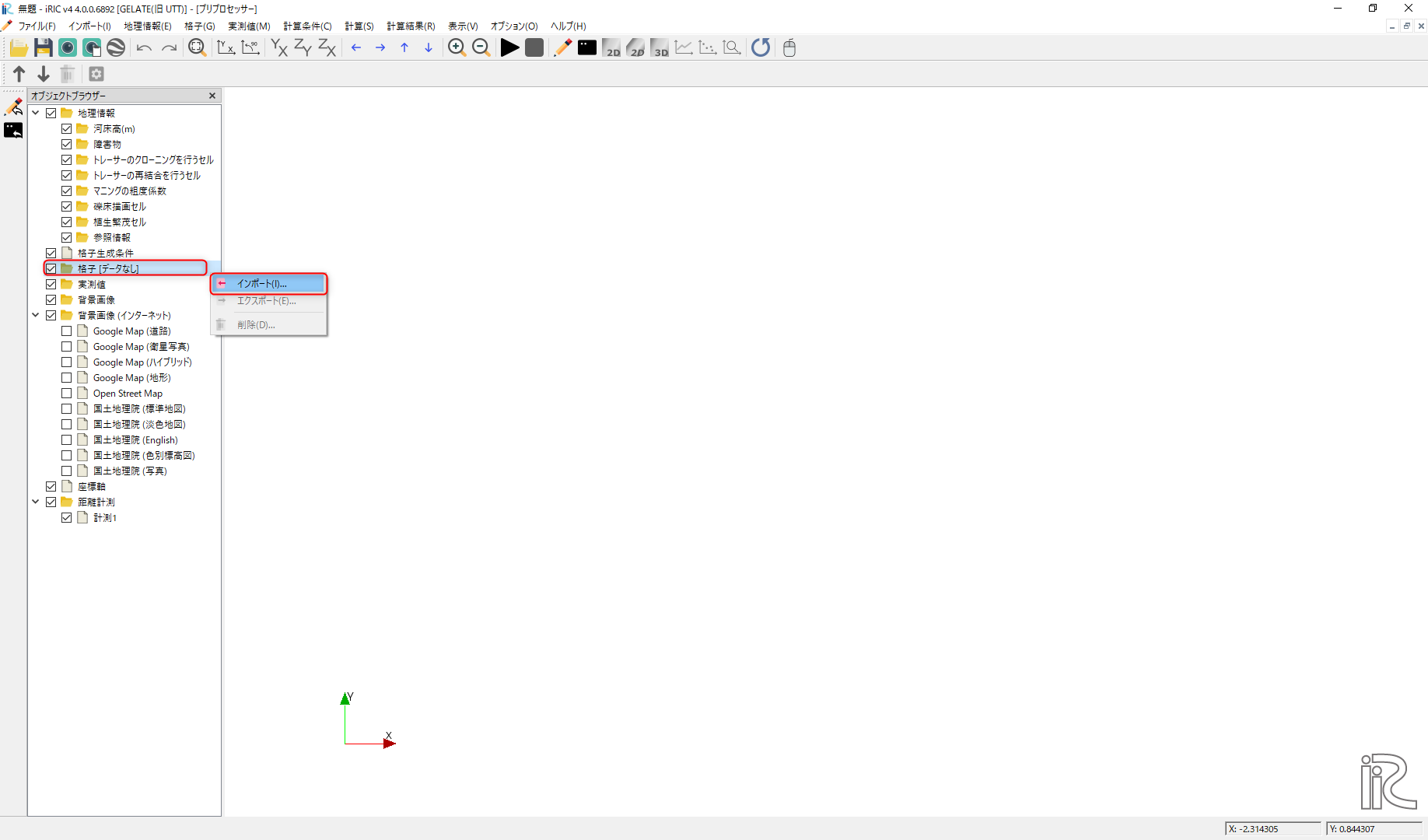Click the Zoom Out magnifier icon
1428x840 pixels.
(481, 47)
